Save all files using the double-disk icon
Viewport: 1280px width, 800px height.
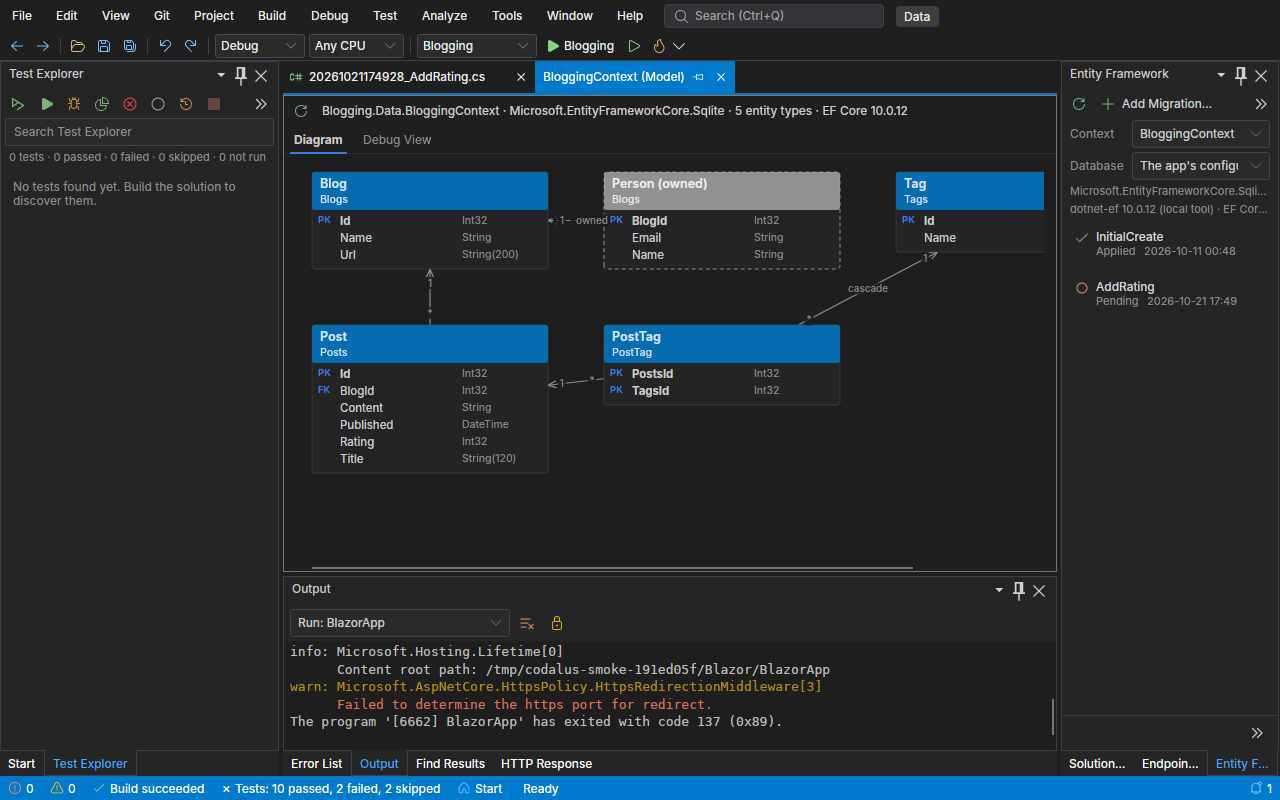[130, 46]
